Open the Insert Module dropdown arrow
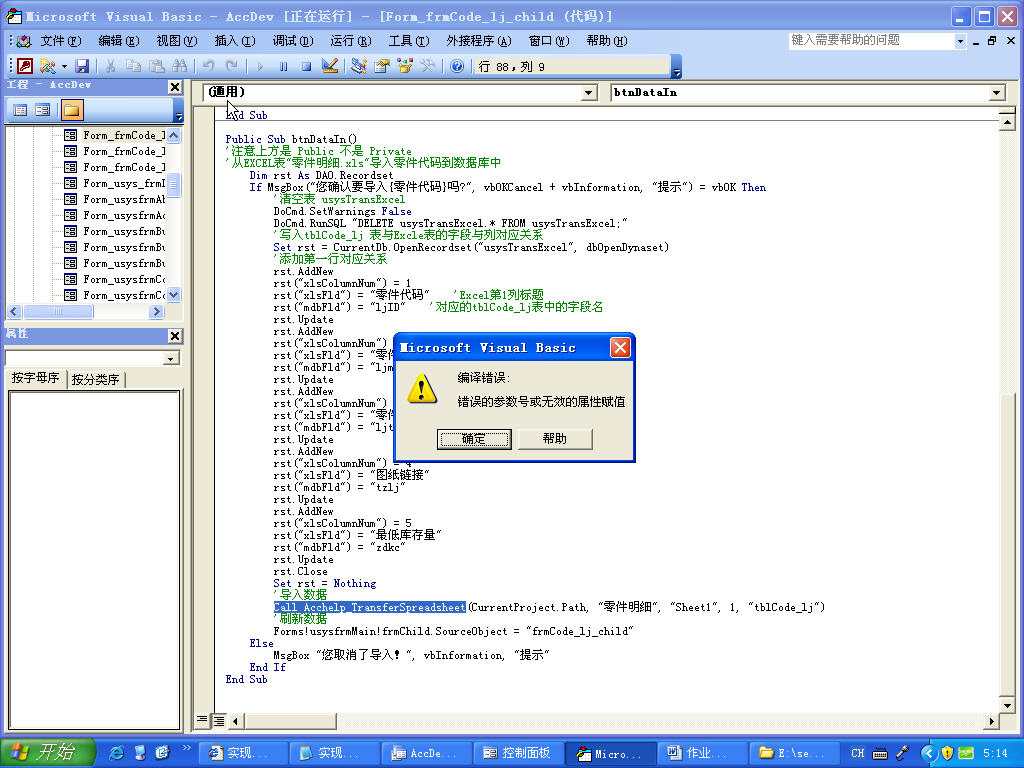 [x=64, y=66]
